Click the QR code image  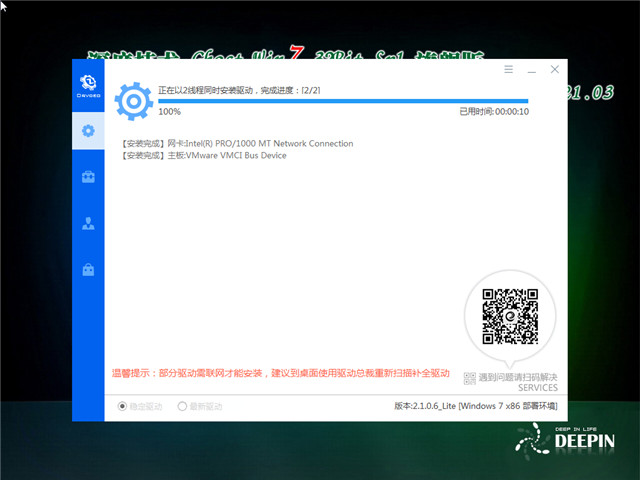point(510,316)
